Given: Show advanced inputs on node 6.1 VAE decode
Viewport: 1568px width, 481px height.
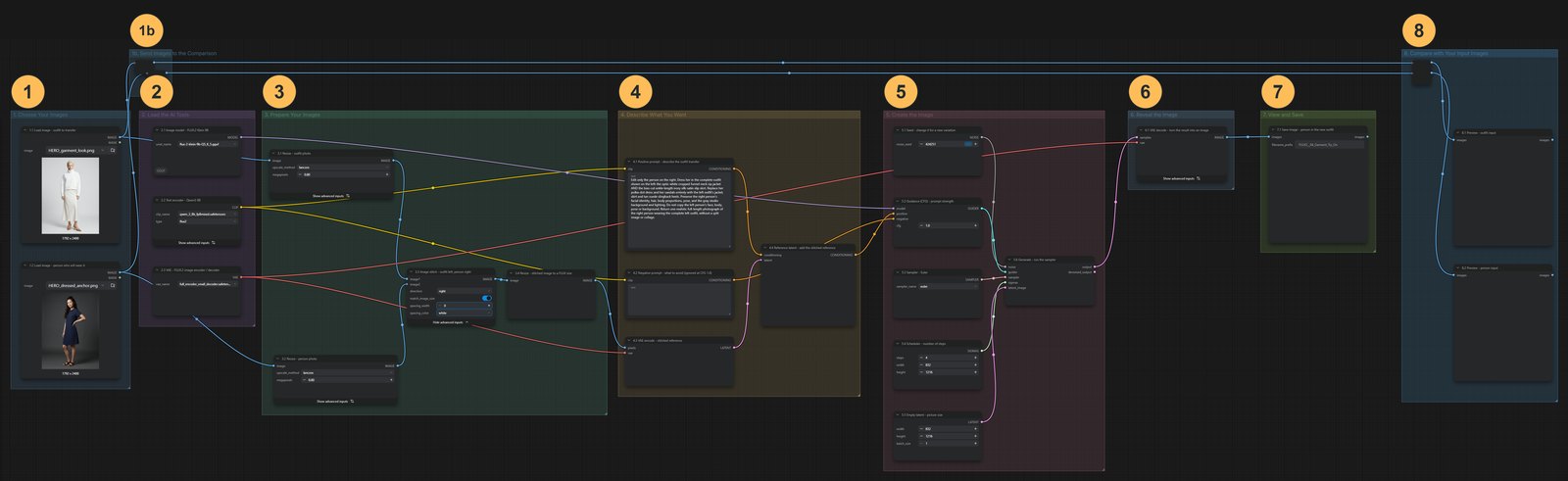Looking at the screenshot, I should point(1181,178).
